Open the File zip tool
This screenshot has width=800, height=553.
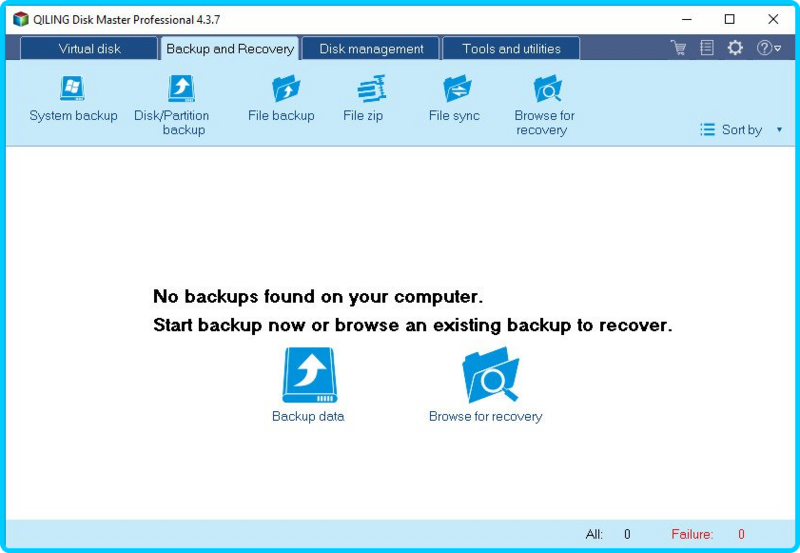click(363, 99)
